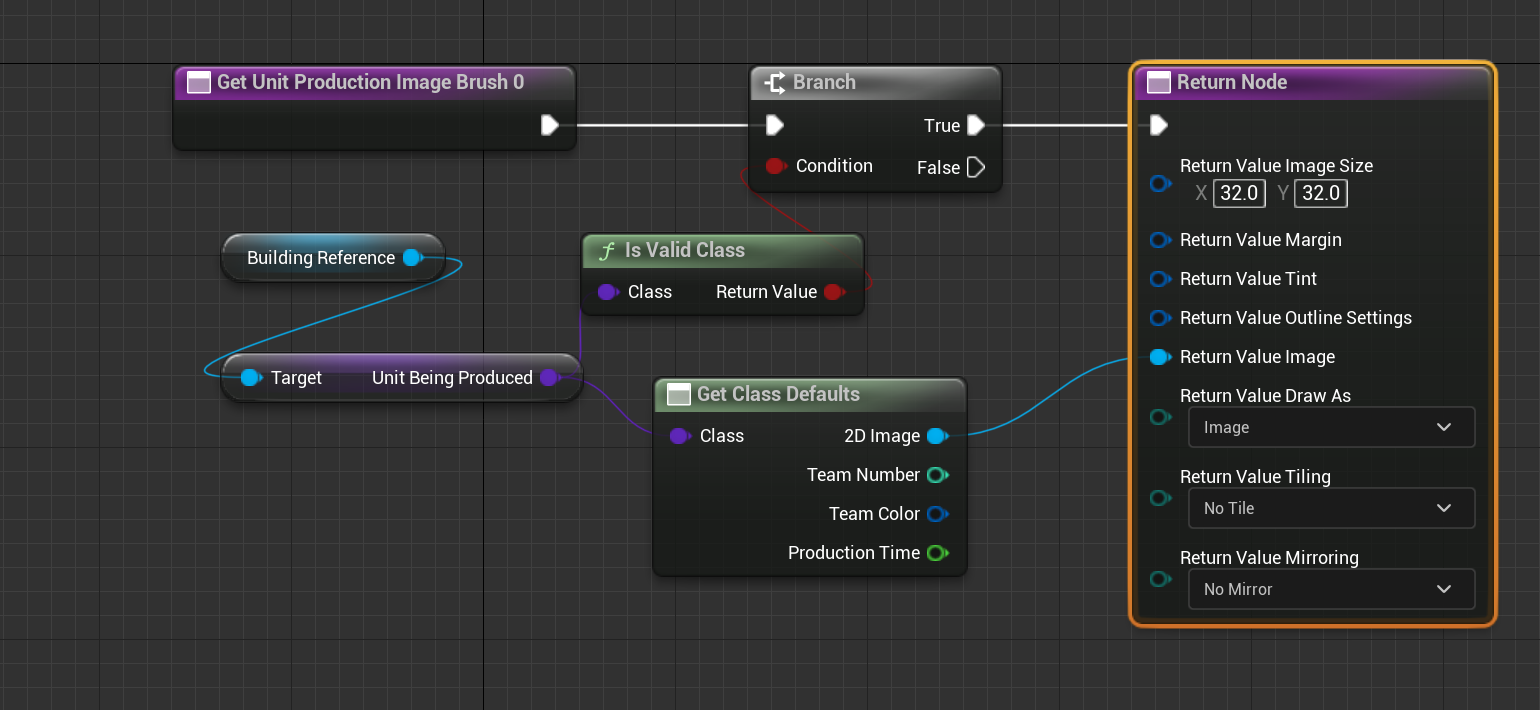The width and height of the screenshot is (1540, 710).
Task: Select the Get Unit Production Image Brush node
Action: [x=374, y=82]
